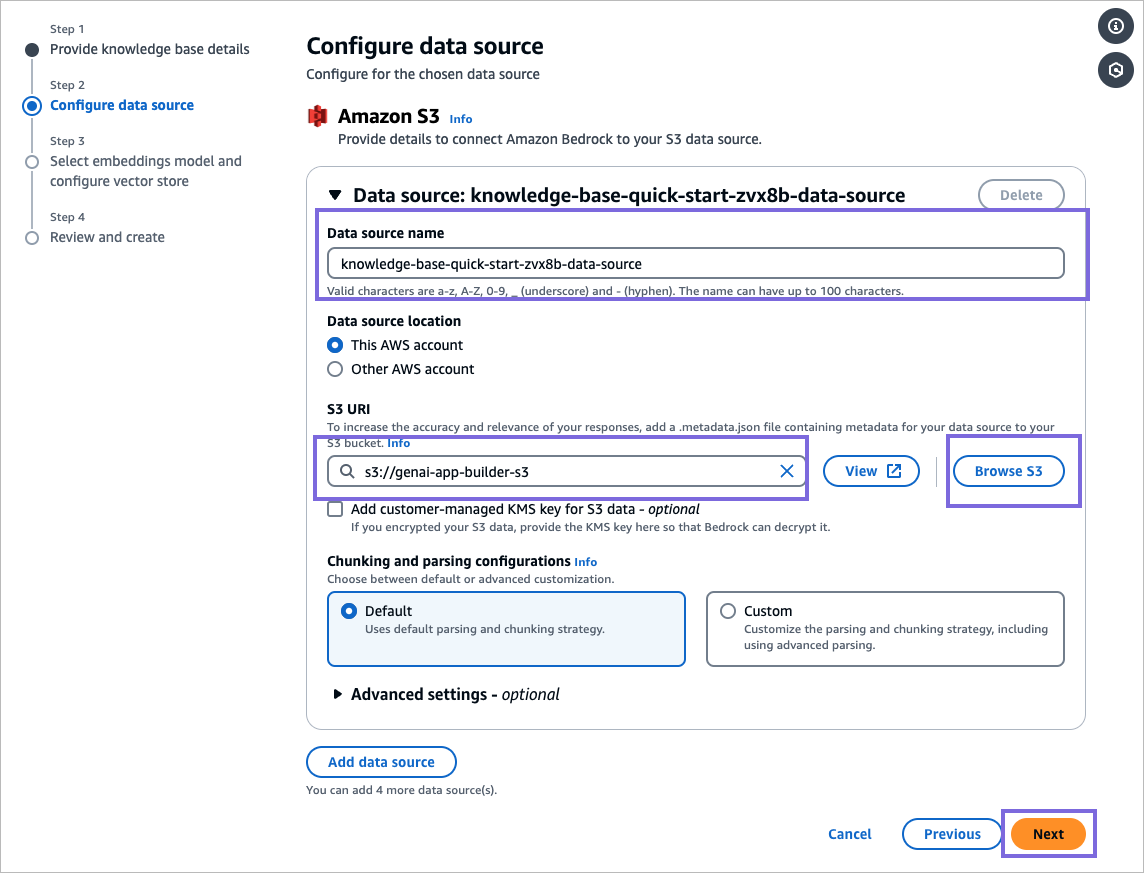Expand Advanced settings optional section

(x=337, y=694)
